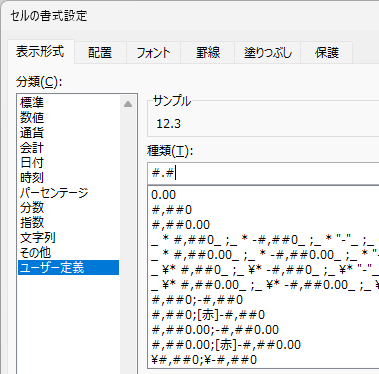Pick the #,##0.00 format code
Viewport: 379px width, 374px height.
pos(264,225)
